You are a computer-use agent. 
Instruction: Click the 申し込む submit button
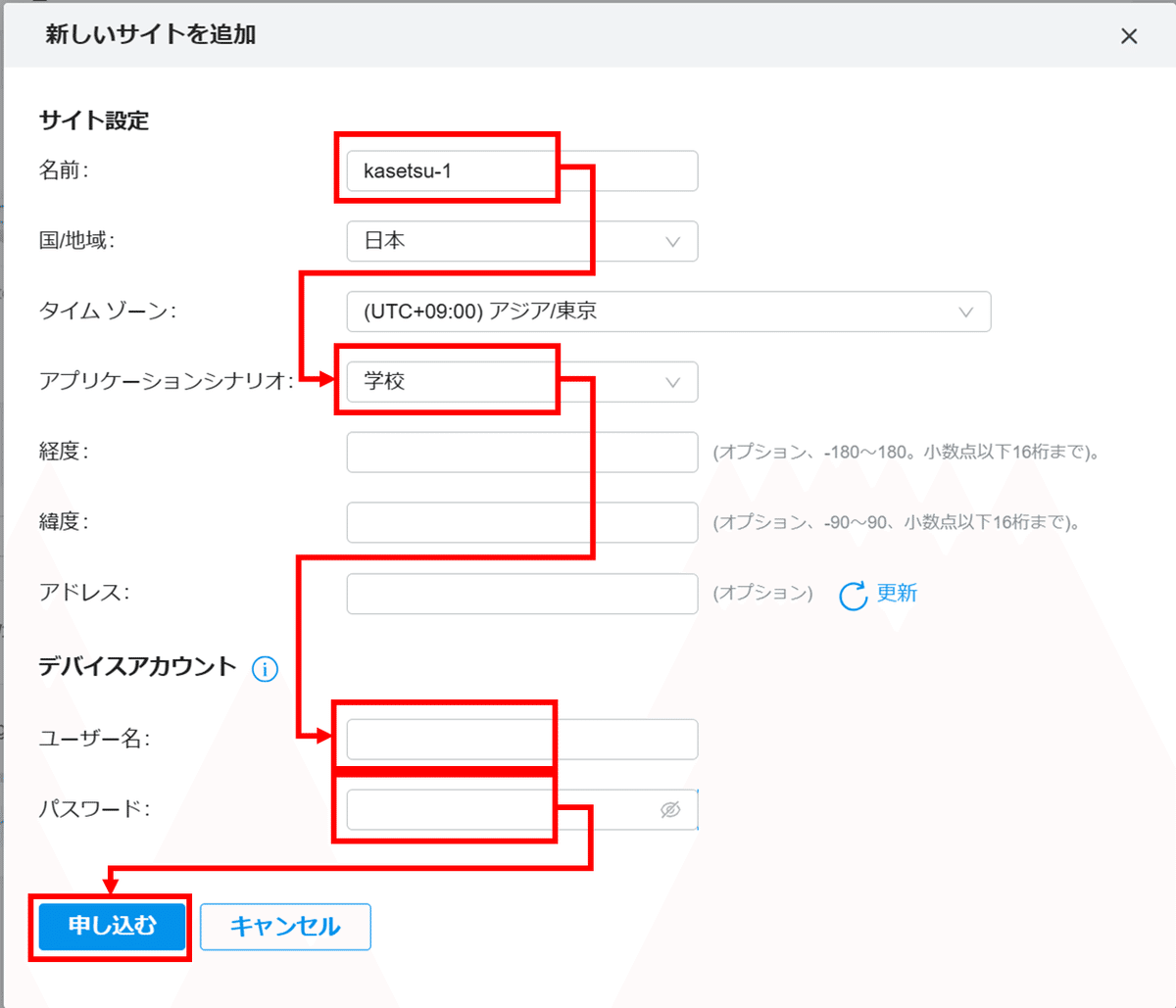(110, 926)
